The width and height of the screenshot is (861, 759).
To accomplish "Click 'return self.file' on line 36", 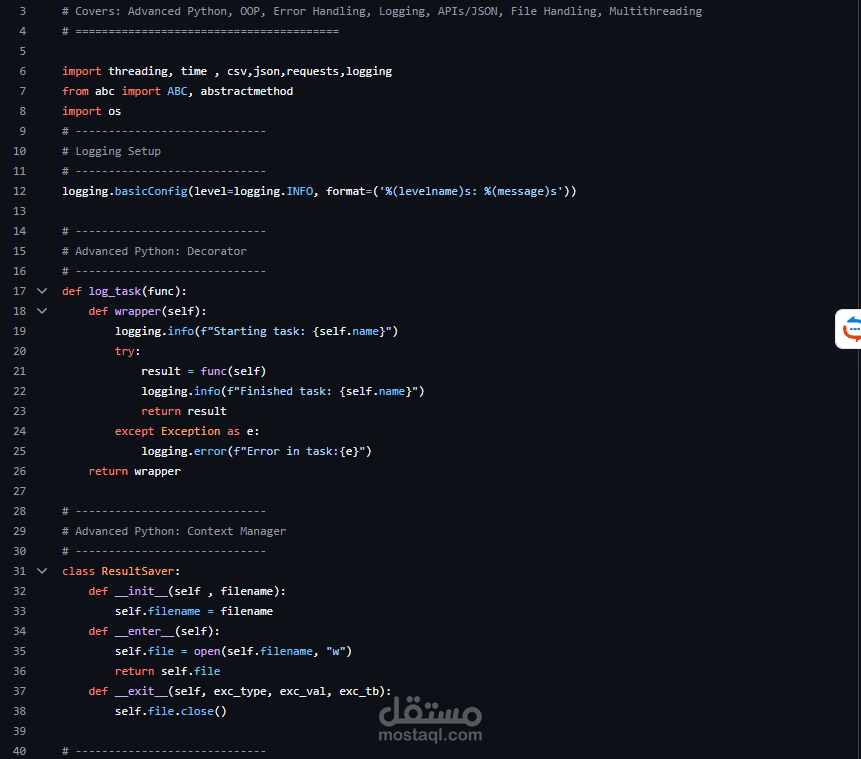I will click(167, 671).
